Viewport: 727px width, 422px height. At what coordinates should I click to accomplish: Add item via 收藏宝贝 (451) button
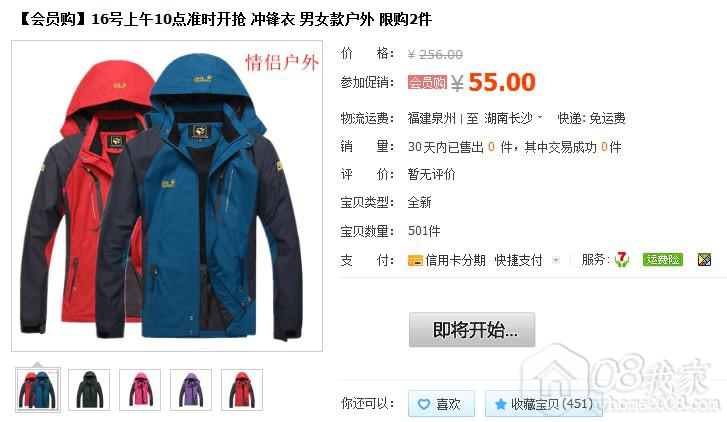pos(544,404)
